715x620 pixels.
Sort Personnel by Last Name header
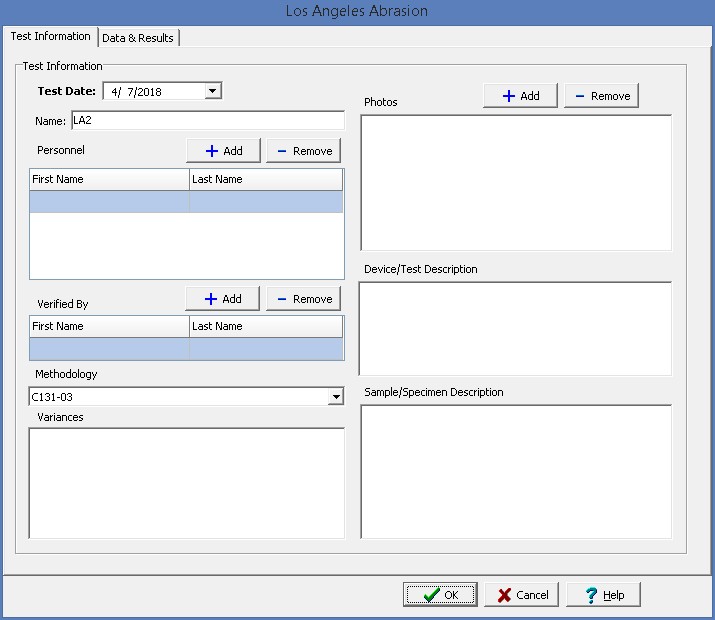point(265,180)
